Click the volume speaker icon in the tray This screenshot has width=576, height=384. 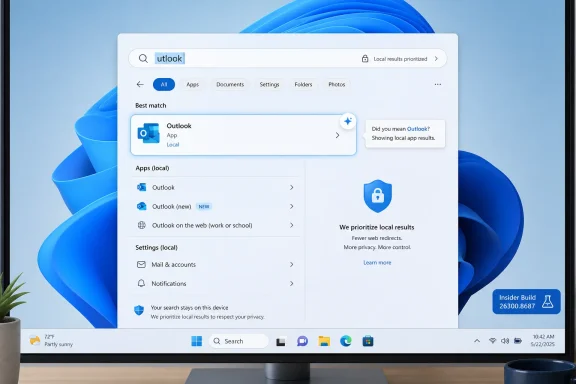pyautogui.click(x=505, y=341)
